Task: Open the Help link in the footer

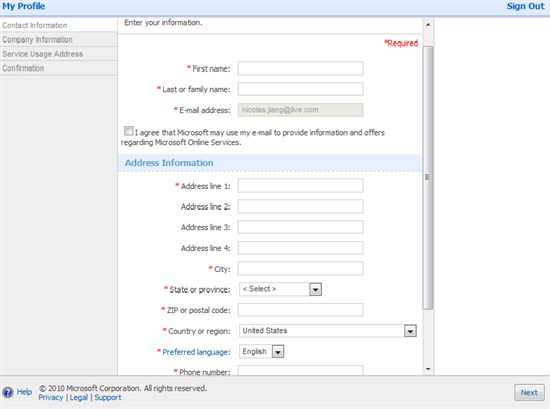Action: (24, 392)
